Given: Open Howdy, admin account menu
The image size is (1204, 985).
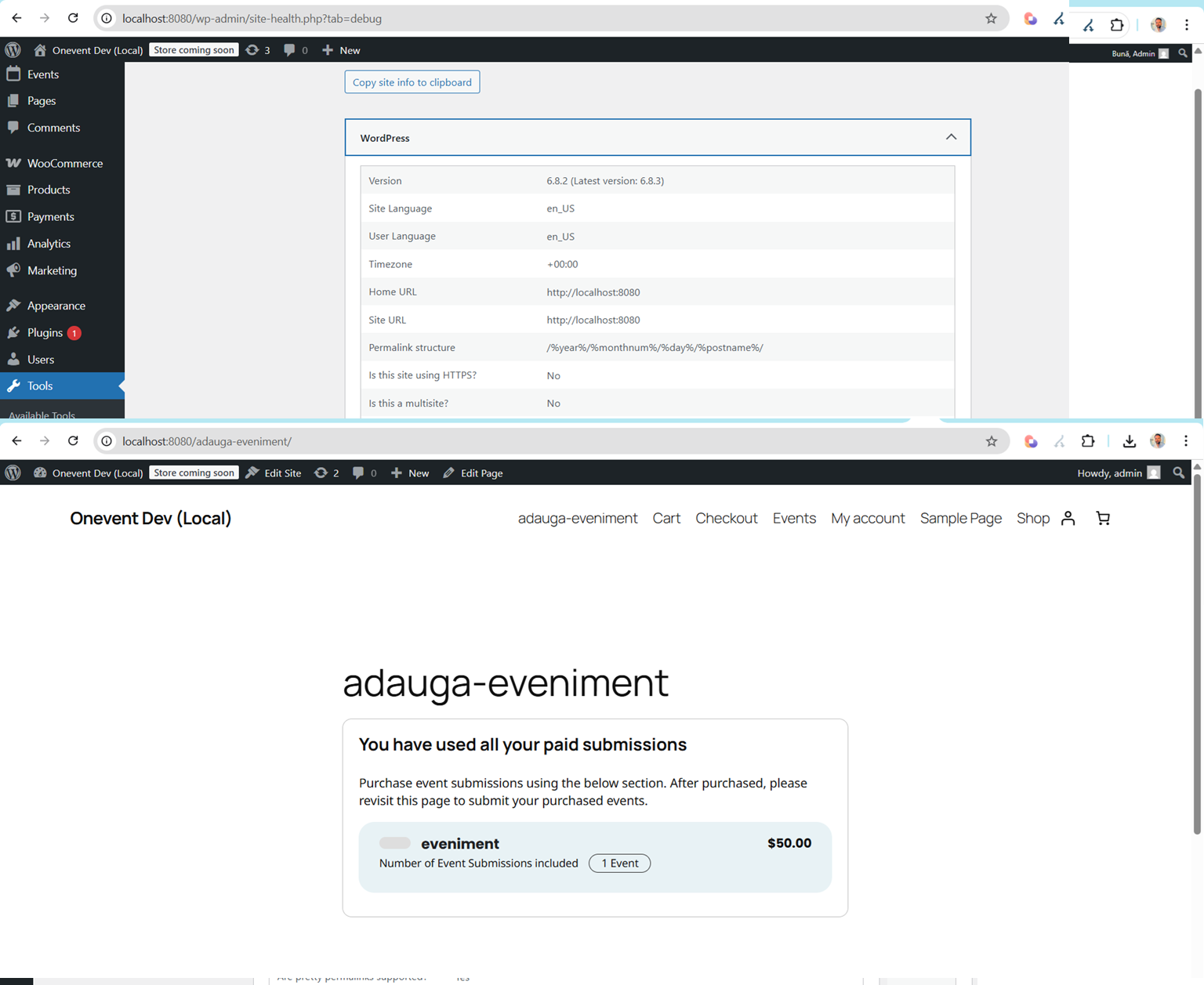Looking at the screenshot, I should [x=1118, y=473].
